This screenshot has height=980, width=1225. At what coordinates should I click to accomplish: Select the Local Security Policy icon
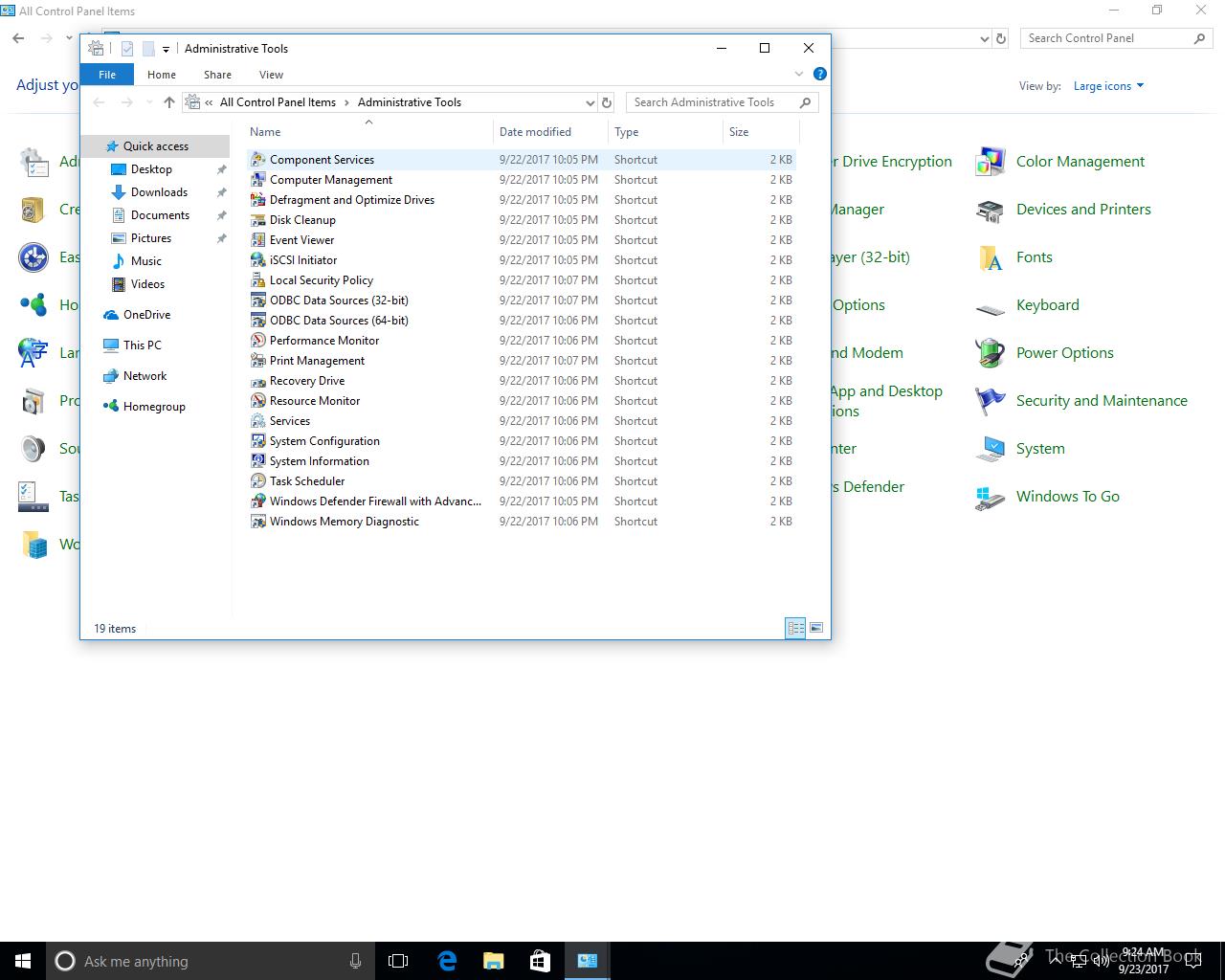[x=257, y=280]
